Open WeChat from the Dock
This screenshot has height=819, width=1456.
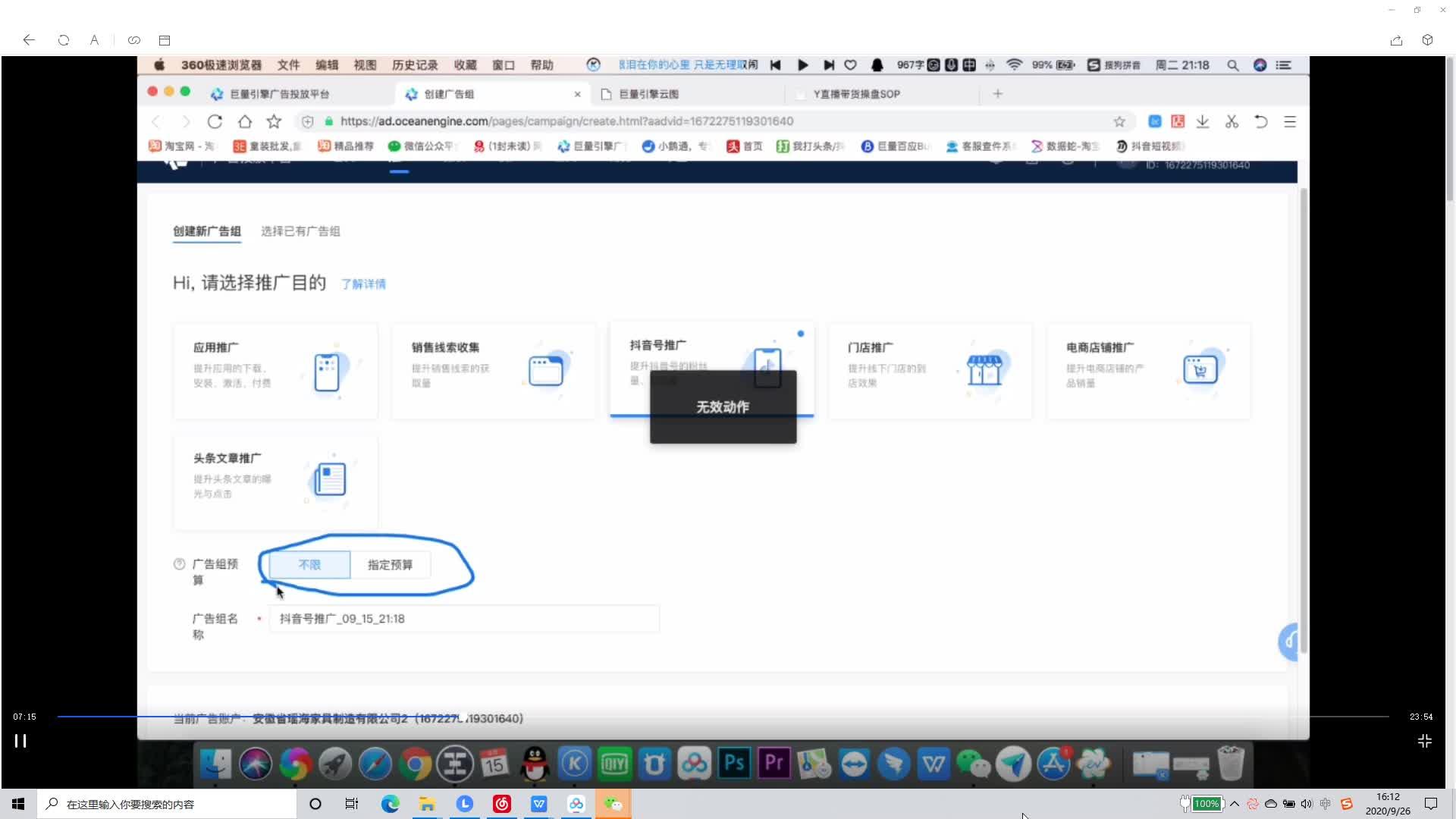click(973, 764)
